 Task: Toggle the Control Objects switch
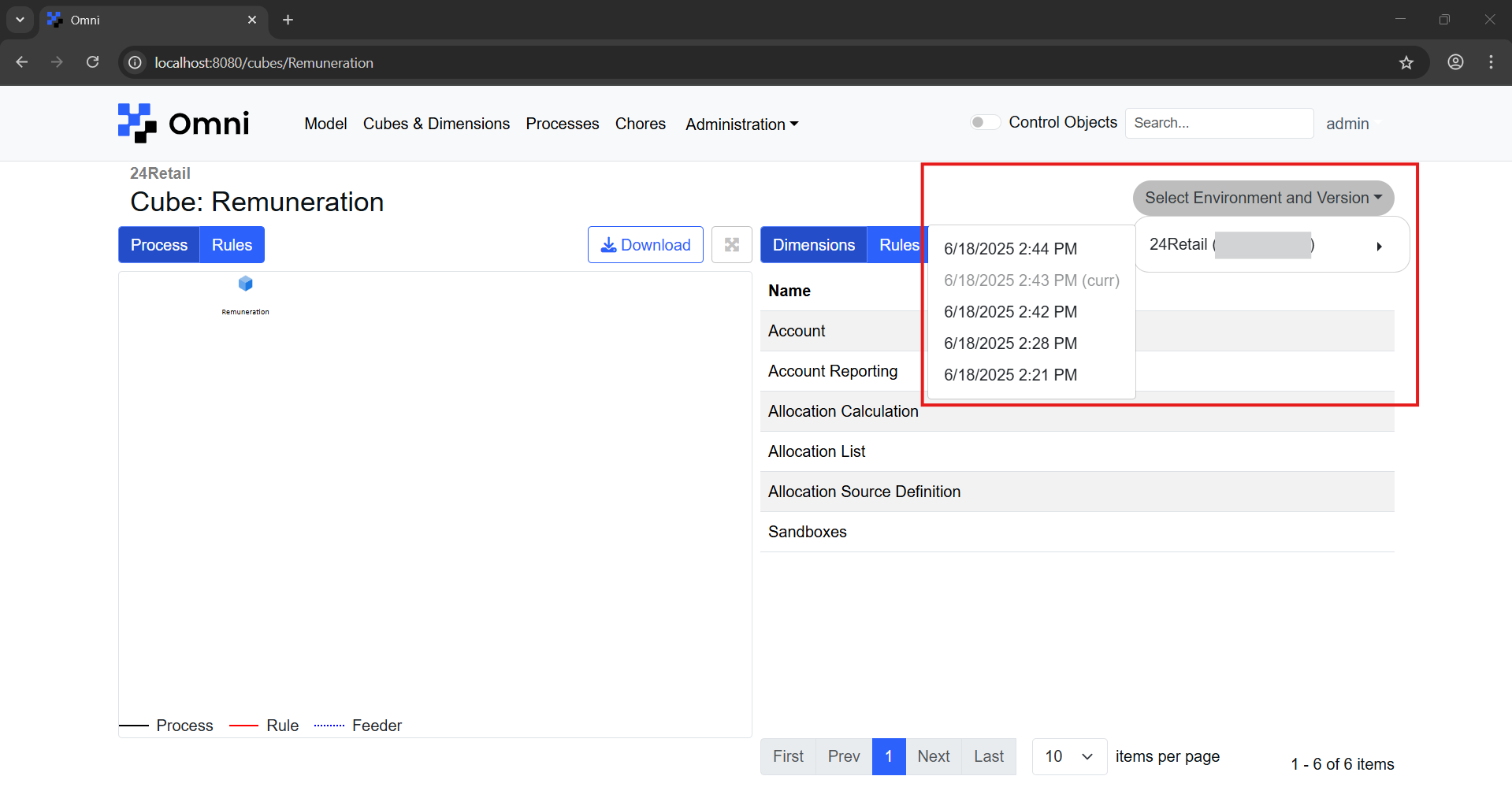985,122
